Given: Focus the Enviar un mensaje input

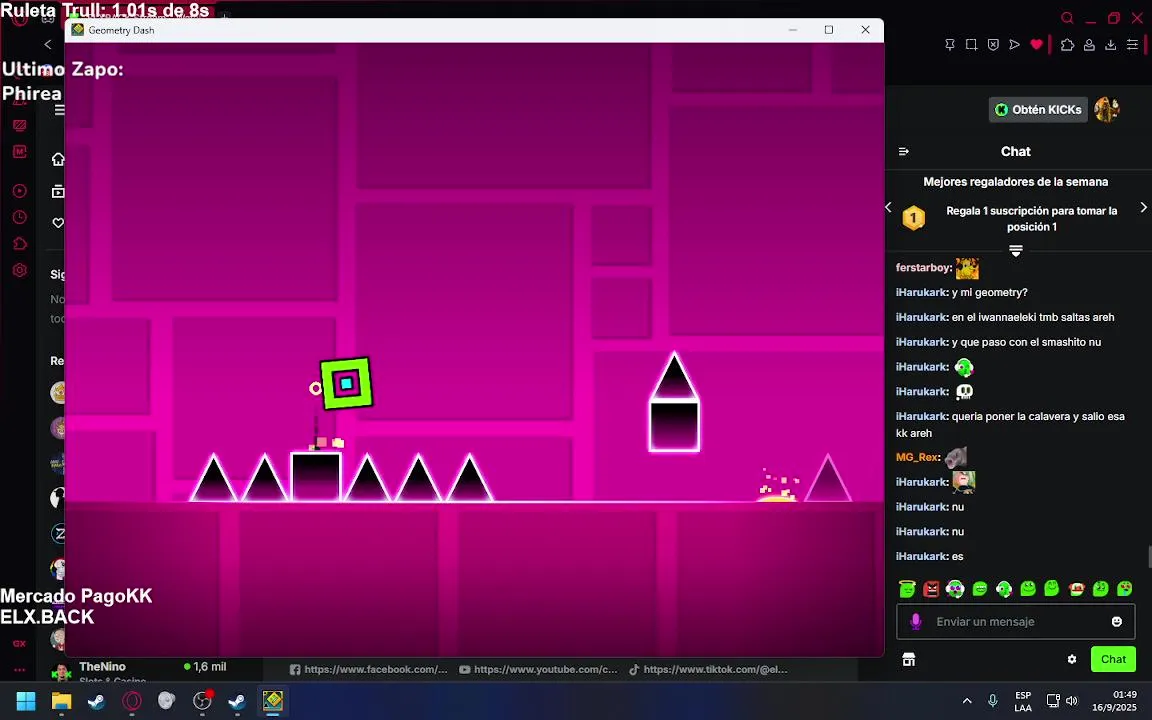Looking at the screenshot, I should 1015,622.
